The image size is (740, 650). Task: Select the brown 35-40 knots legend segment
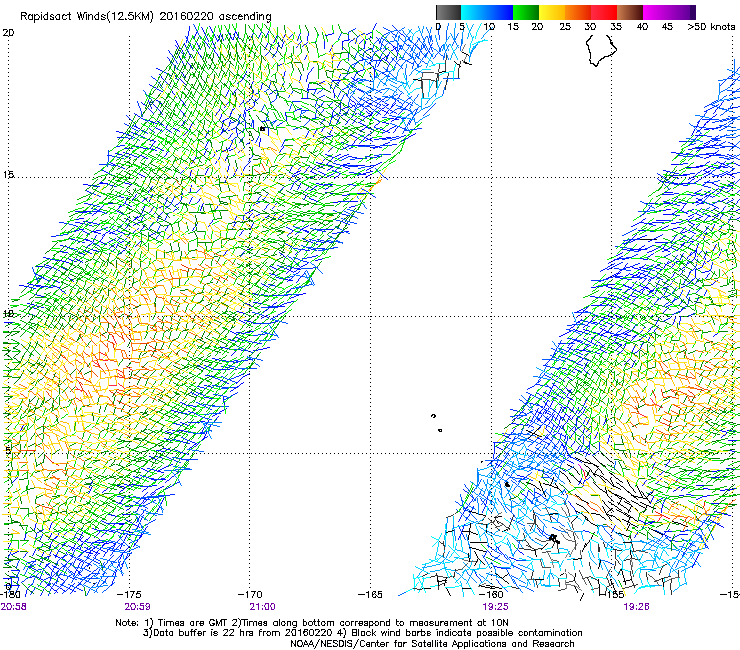coord(630,12)
